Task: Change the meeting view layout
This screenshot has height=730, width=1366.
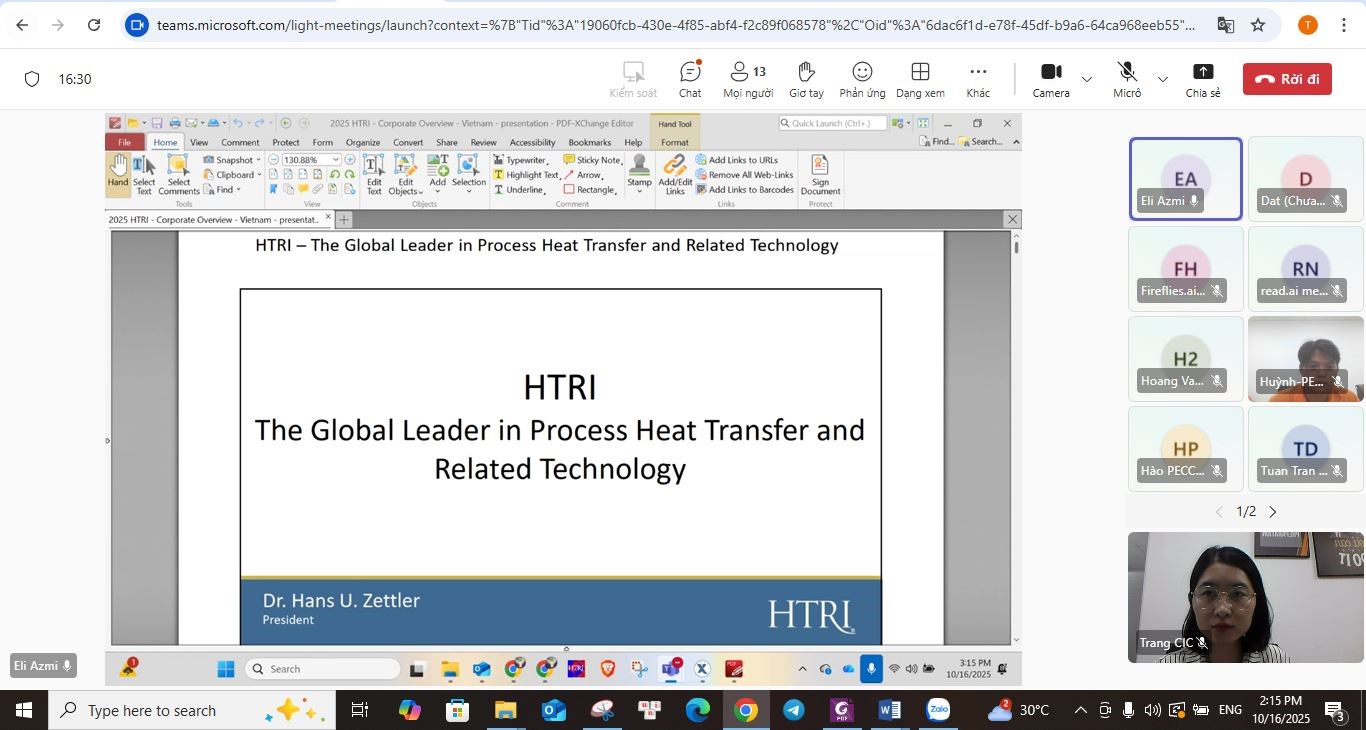Action: (x=920, y=79)
